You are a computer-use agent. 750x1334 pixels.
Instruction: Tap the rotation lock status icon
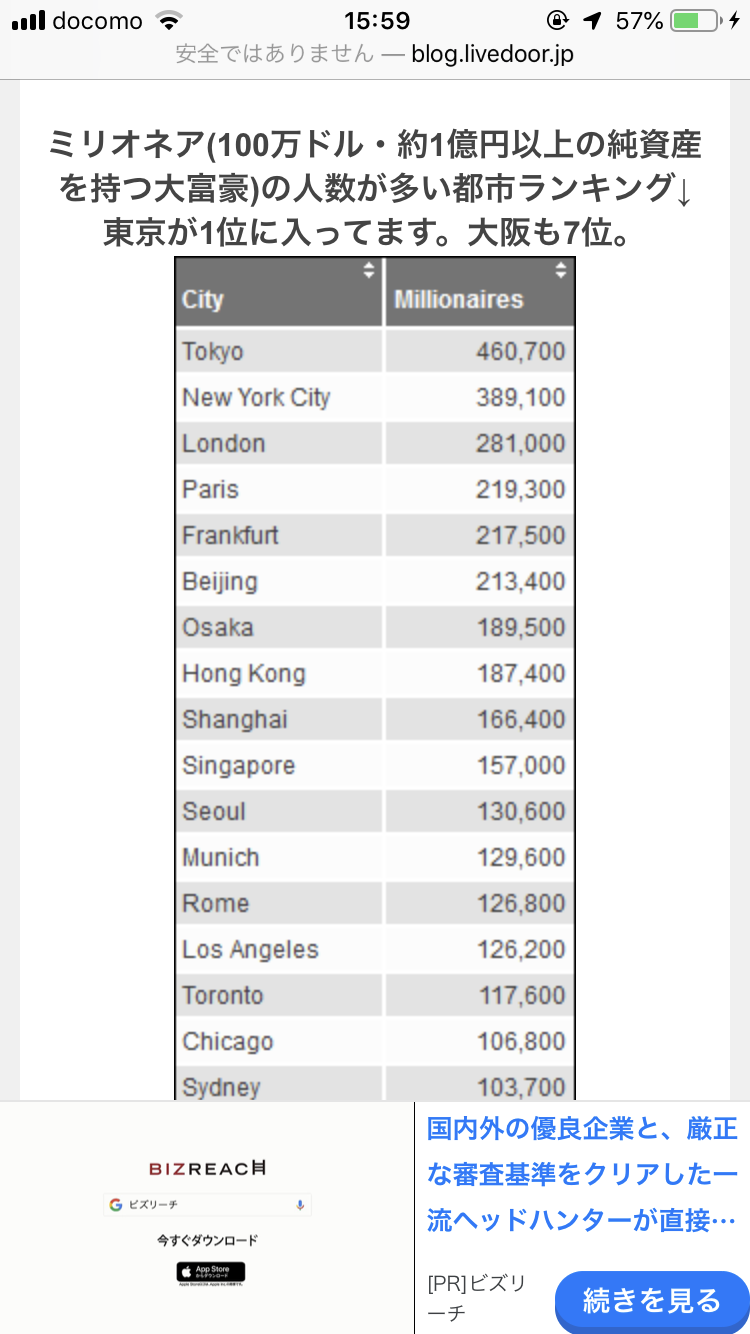tap(556, 21)
